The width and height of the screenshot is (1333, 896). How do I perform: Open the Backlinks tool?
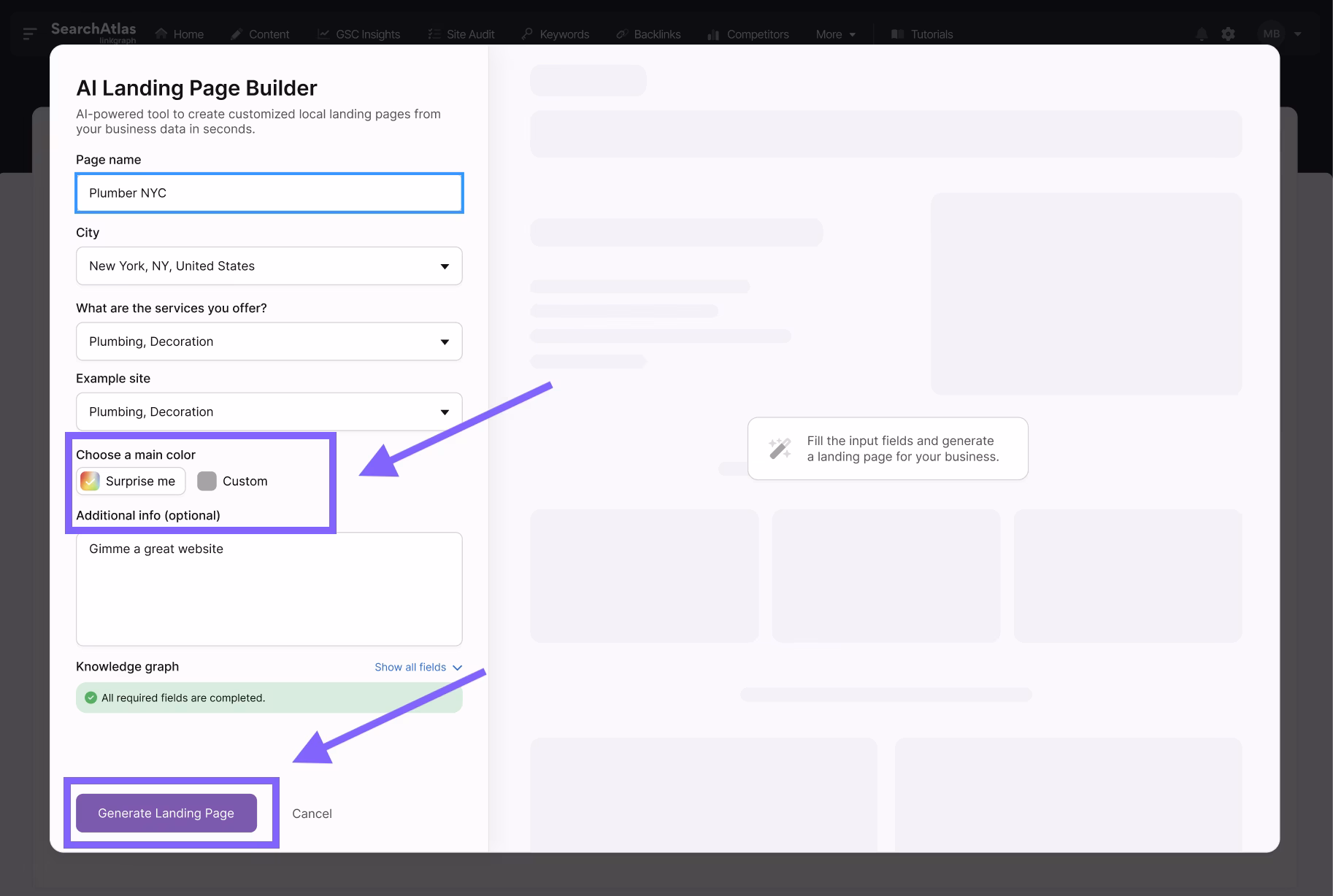tap(648, 34)
